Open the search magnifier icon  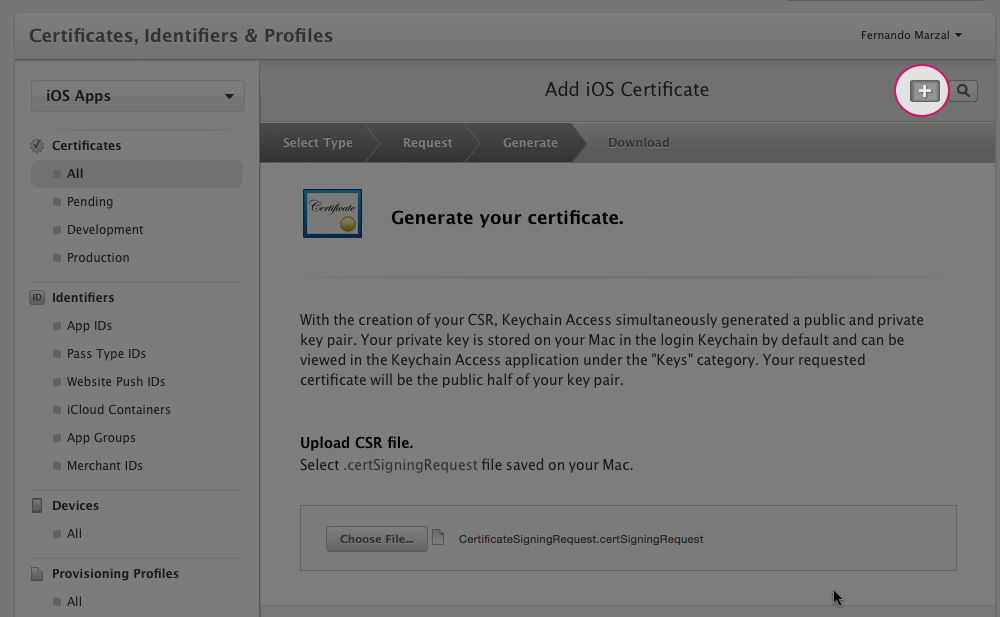(x=963, y=91)
